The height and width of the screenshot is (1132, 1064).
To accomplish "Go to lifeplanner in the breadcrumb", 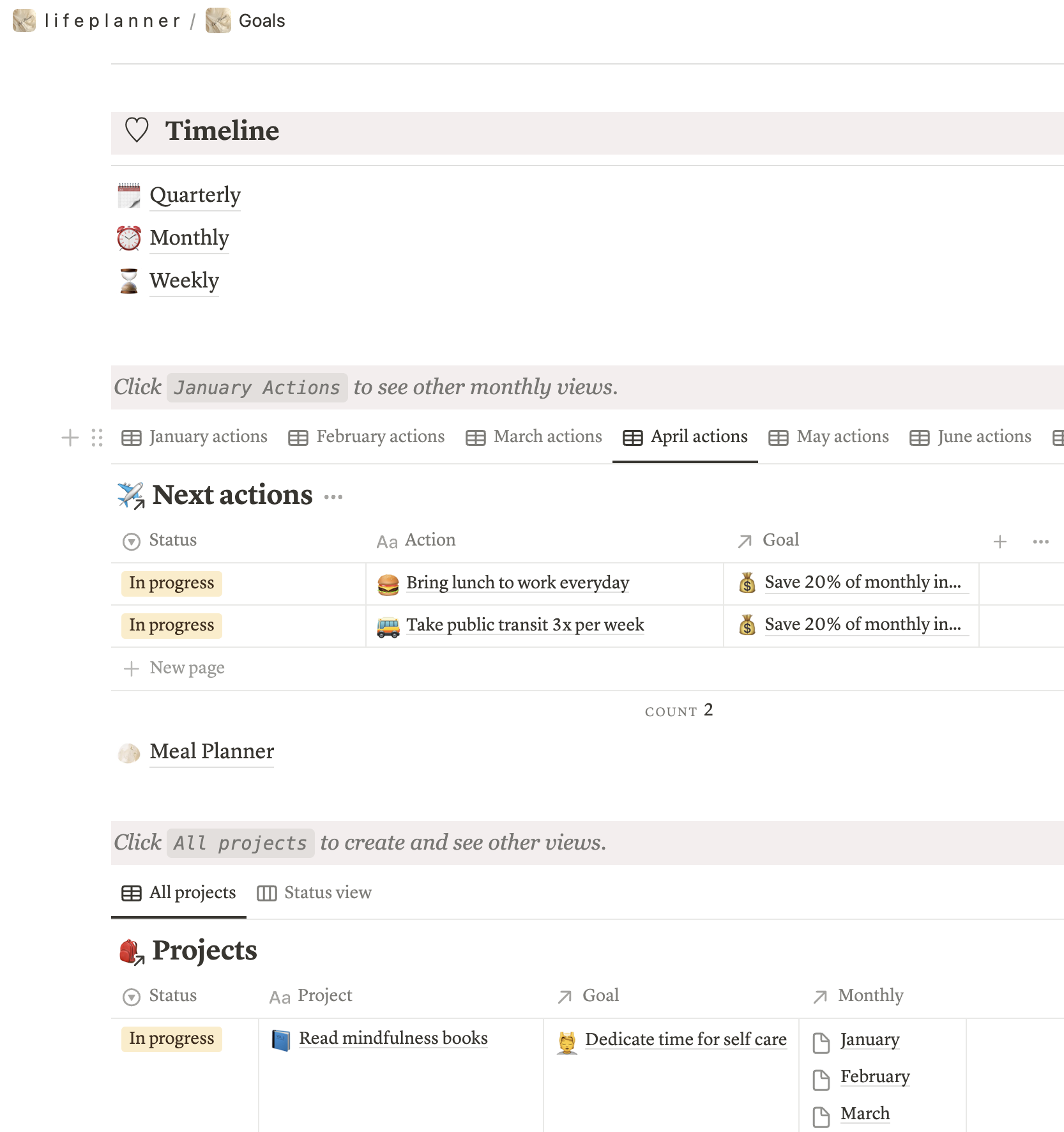I will (x=112, y=21).
